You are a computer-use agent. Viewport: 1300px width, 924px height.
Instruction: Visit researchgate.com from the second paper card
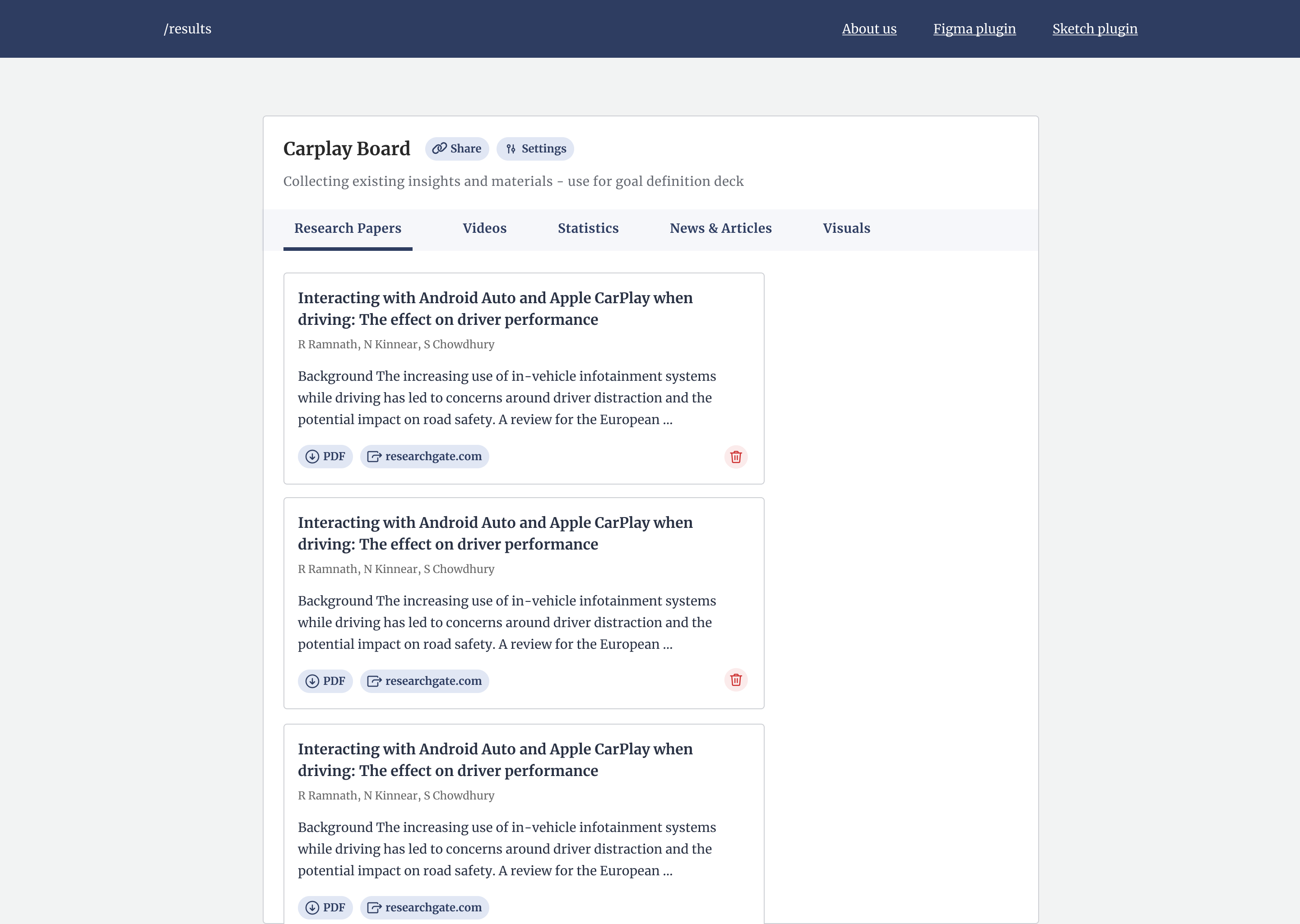coord(424,680)
